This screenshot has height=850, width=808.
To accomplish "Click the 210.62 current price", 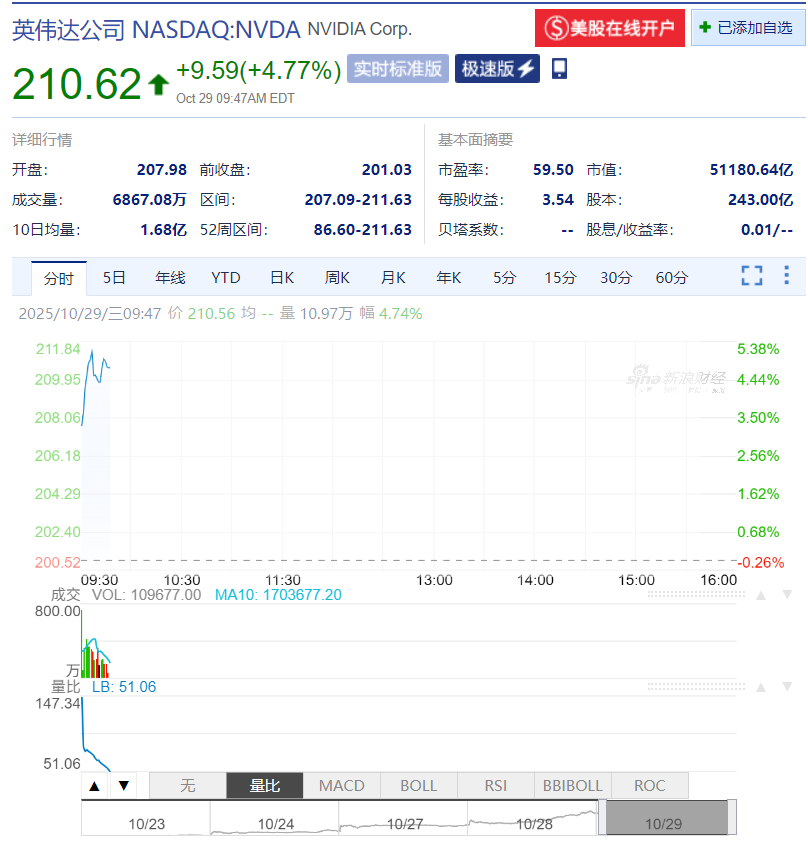I will tap(76, 84).
